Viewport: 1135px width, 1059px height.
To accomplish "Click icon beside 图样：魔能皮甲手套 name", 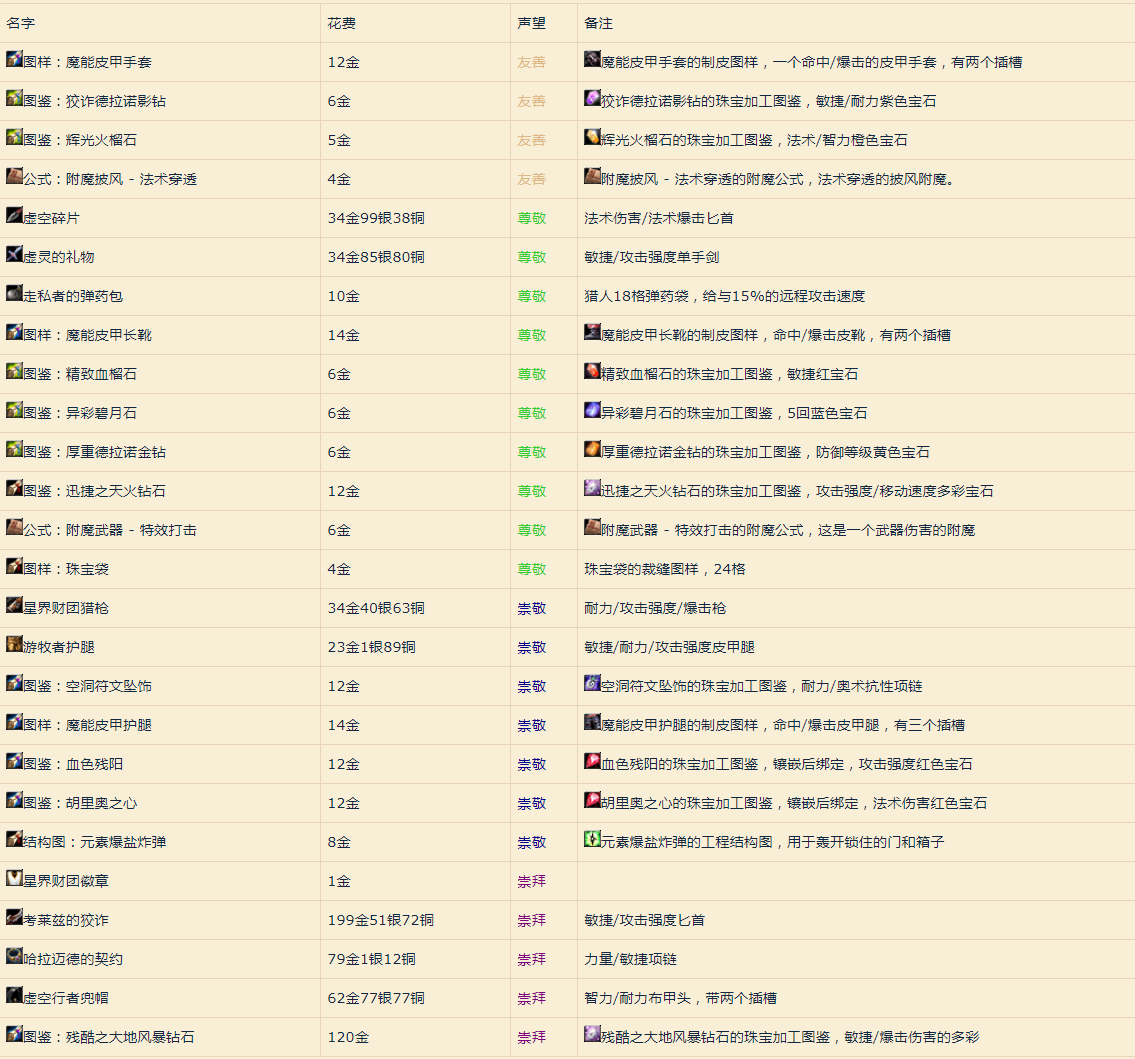I will click(x=14, y=60).
